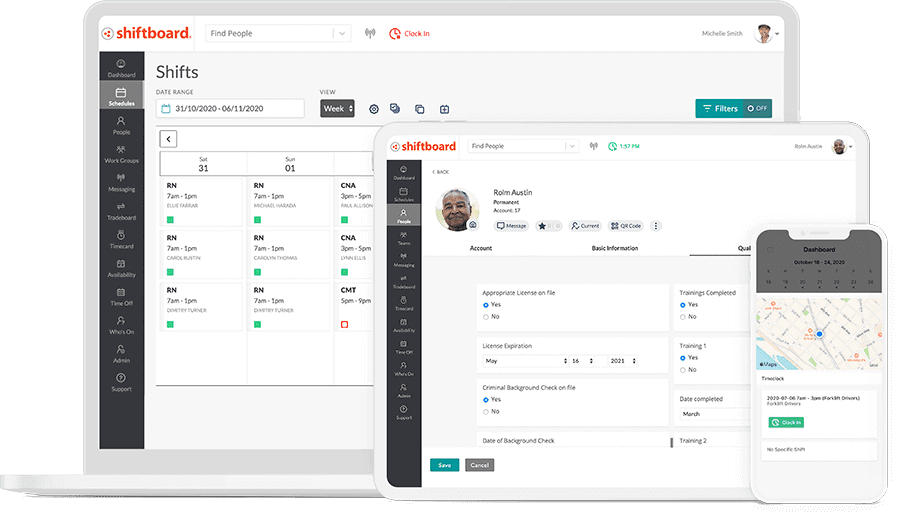Save the qualifications form
Viewport: 900px width, 515px height.
click(x=444, y=465)
